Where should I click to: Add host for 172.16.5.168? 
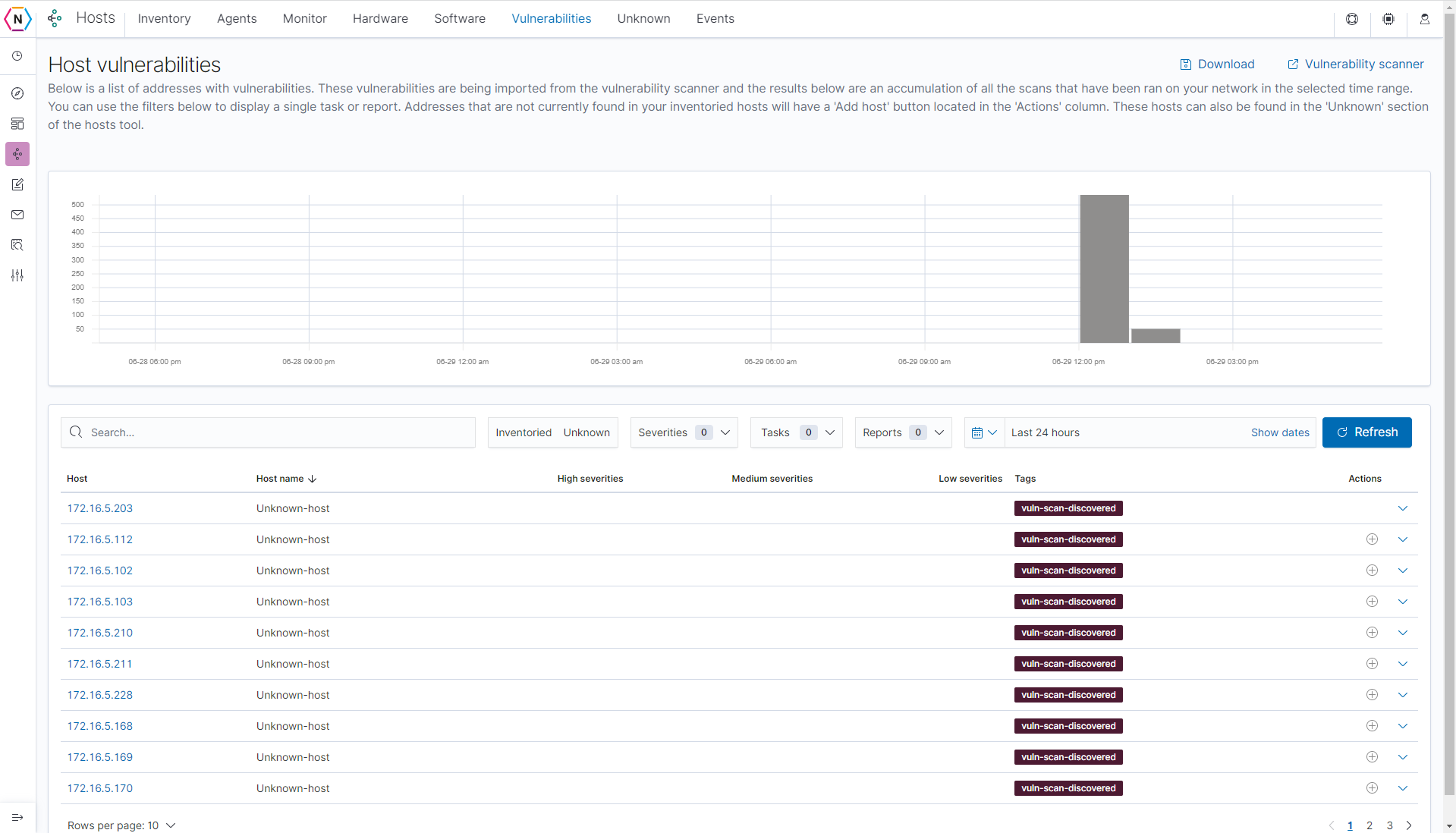click(x=1372, y=726)
